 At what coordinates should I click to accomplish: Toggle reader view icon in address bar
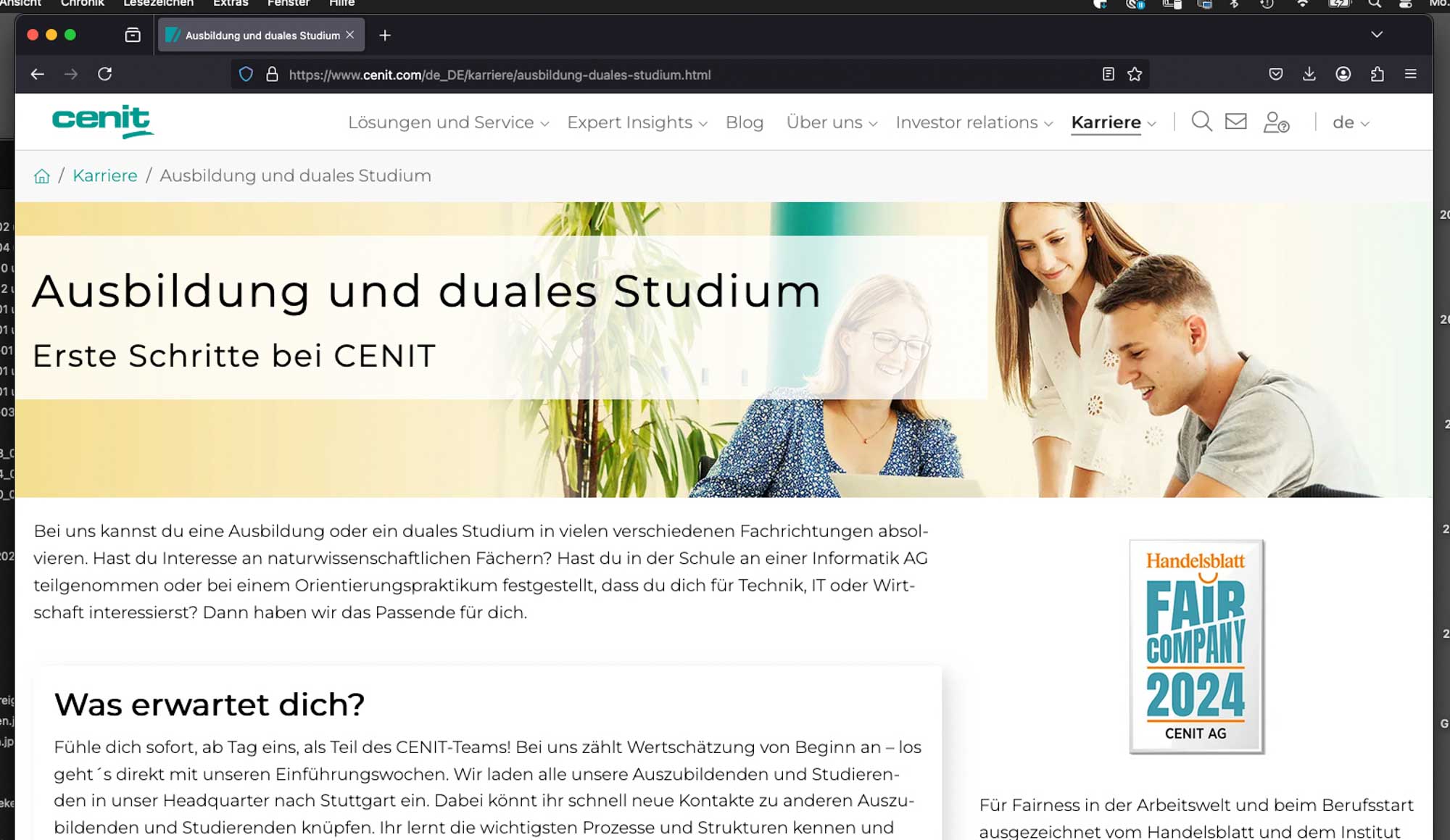[1108, 75]
